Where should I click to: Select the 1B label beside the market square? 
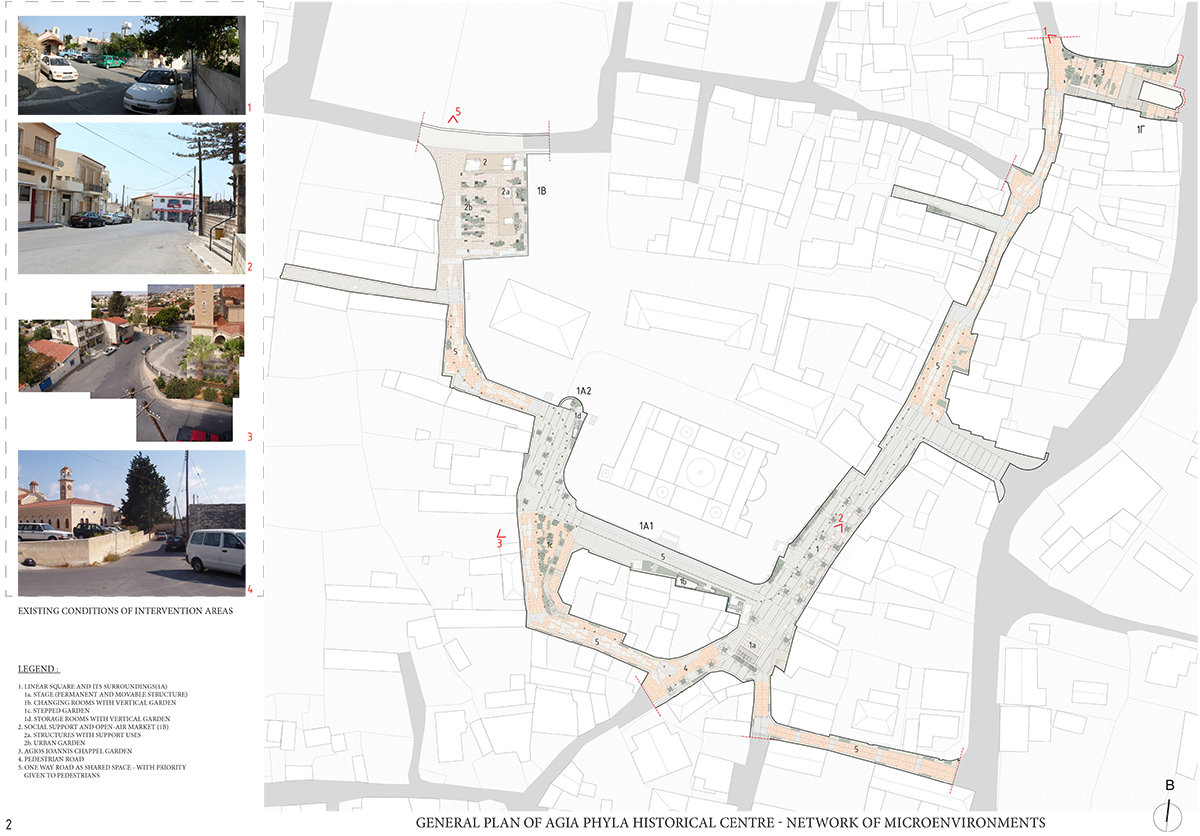pos(543,190)
